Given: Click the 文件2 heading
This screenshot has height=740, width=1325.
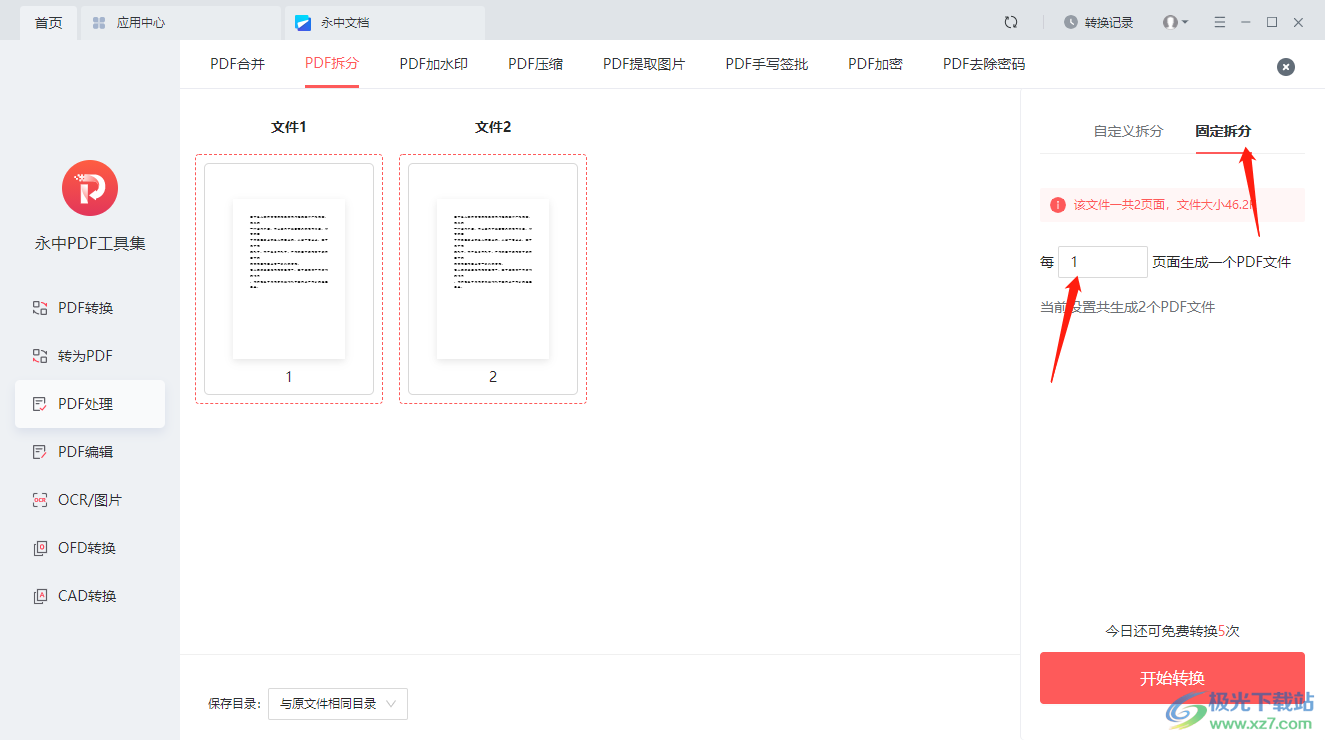Looking at the screenshot, I should 493,127.
